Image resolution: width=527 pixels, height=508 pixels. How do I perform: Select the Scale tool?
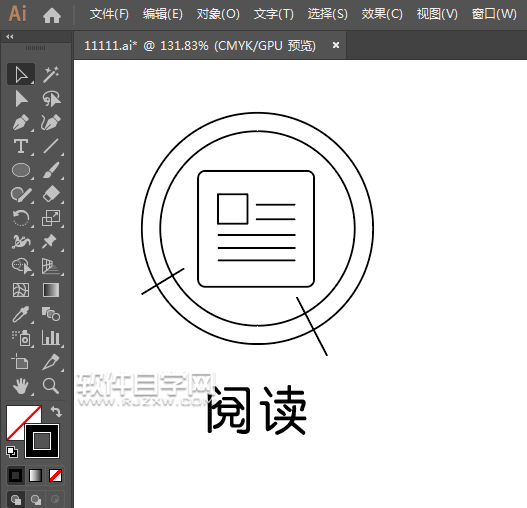tap(51, 218)
